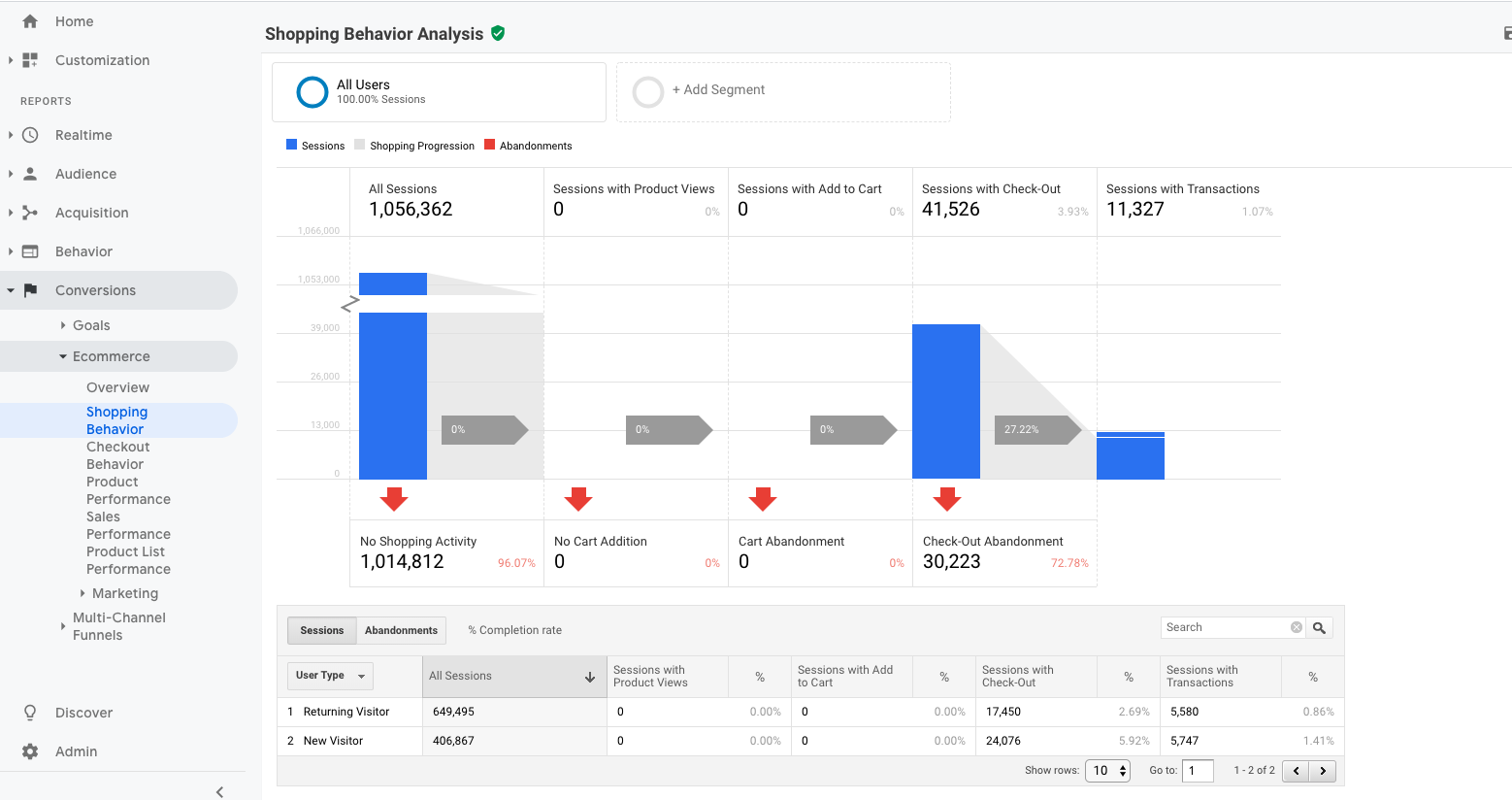This screenshot has width=1512, height=800.
Task: Collapse the sidebar with the left chevron
Action: click(220, 792)
